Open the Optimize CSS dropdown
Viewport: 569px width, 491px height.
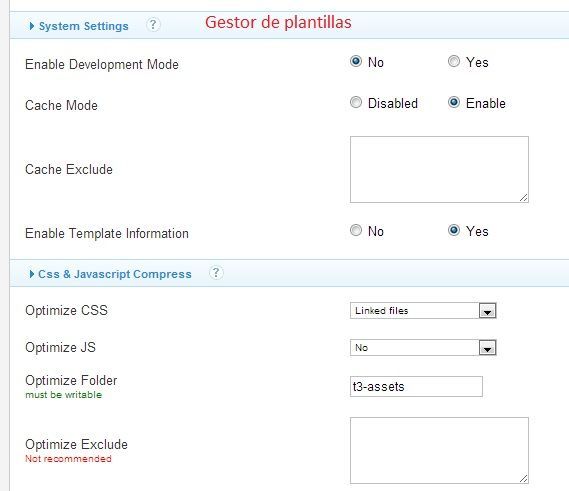pos(423,311)
